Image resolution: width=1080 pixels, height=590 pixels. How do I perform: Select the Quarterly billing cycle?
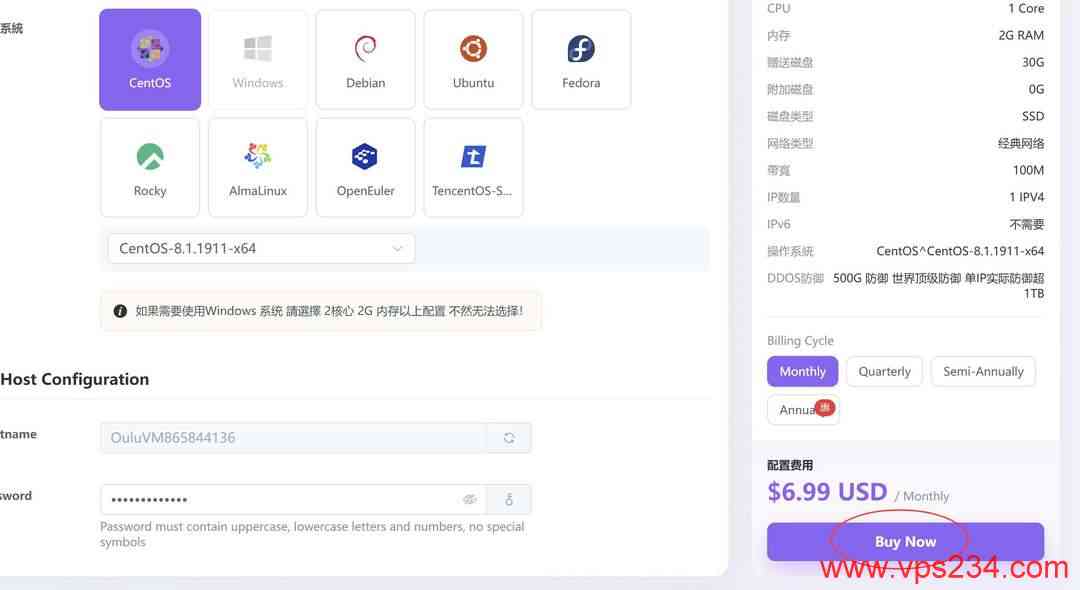click(x=884, y=372)
